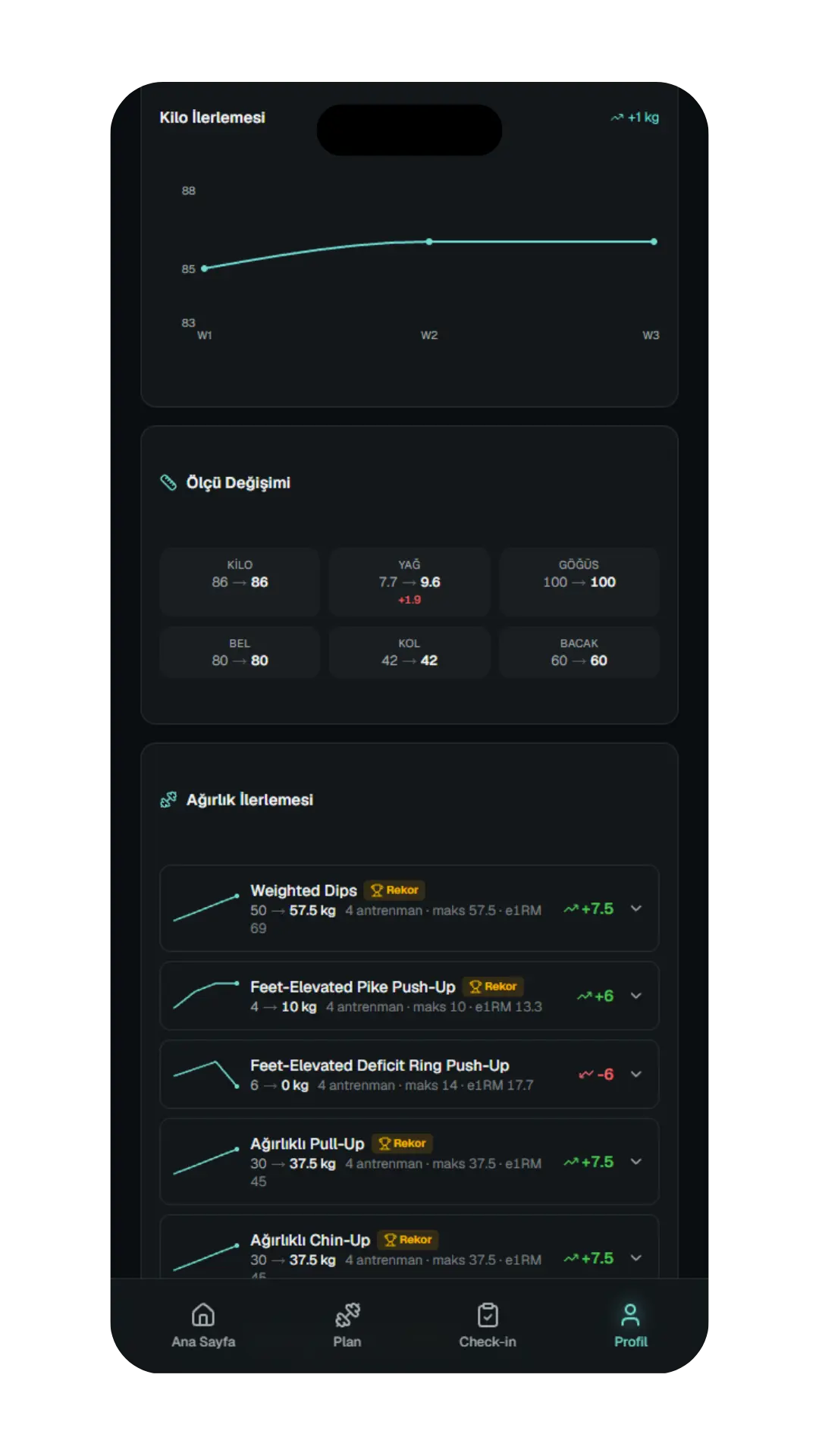Click the red downtrend -6 indicator
Image resolution: width=819 pixels, height=1456 pixels.
point(596,1074)
